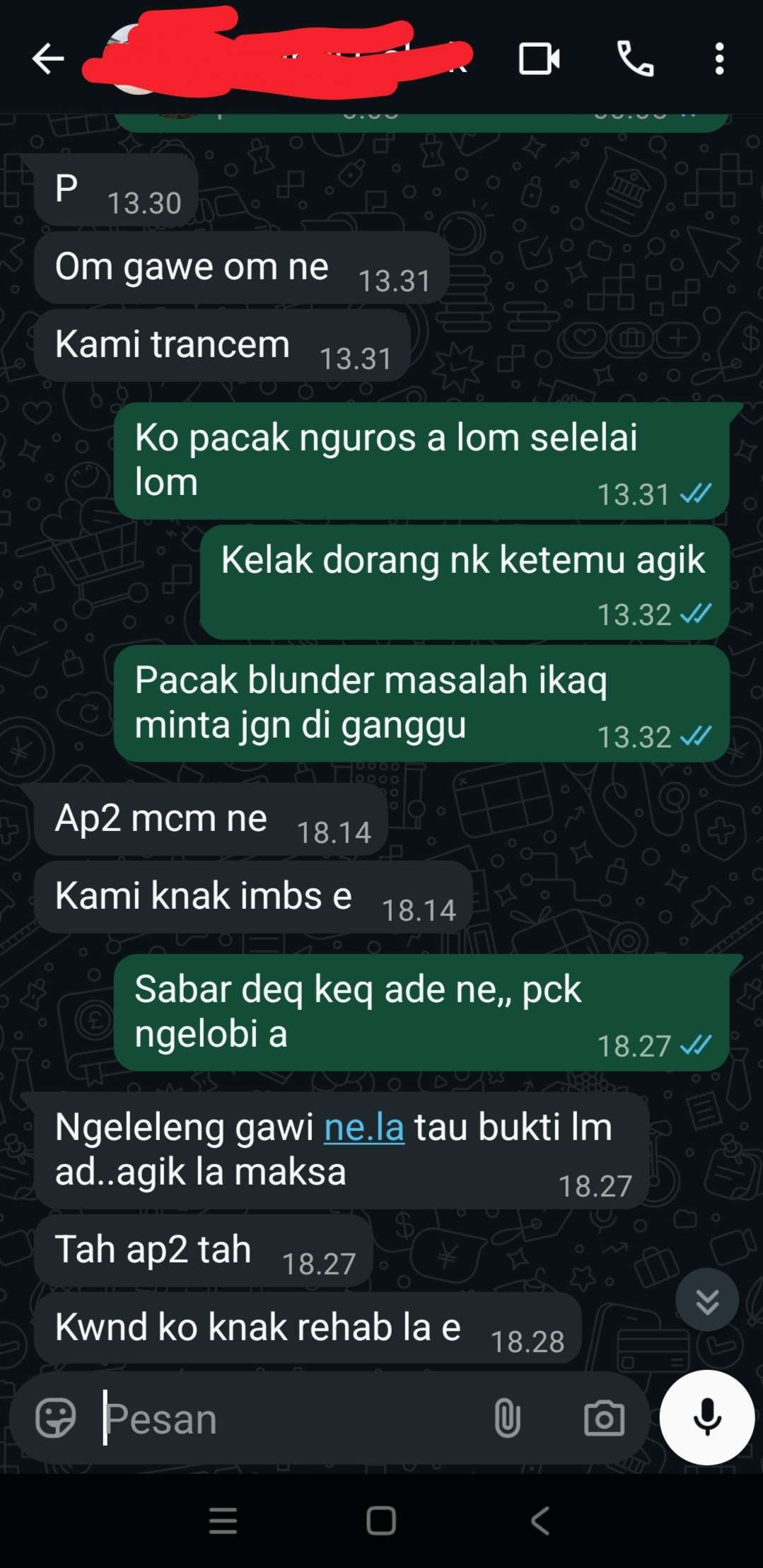Tap the Android recent apps button

coord(223,1520)
